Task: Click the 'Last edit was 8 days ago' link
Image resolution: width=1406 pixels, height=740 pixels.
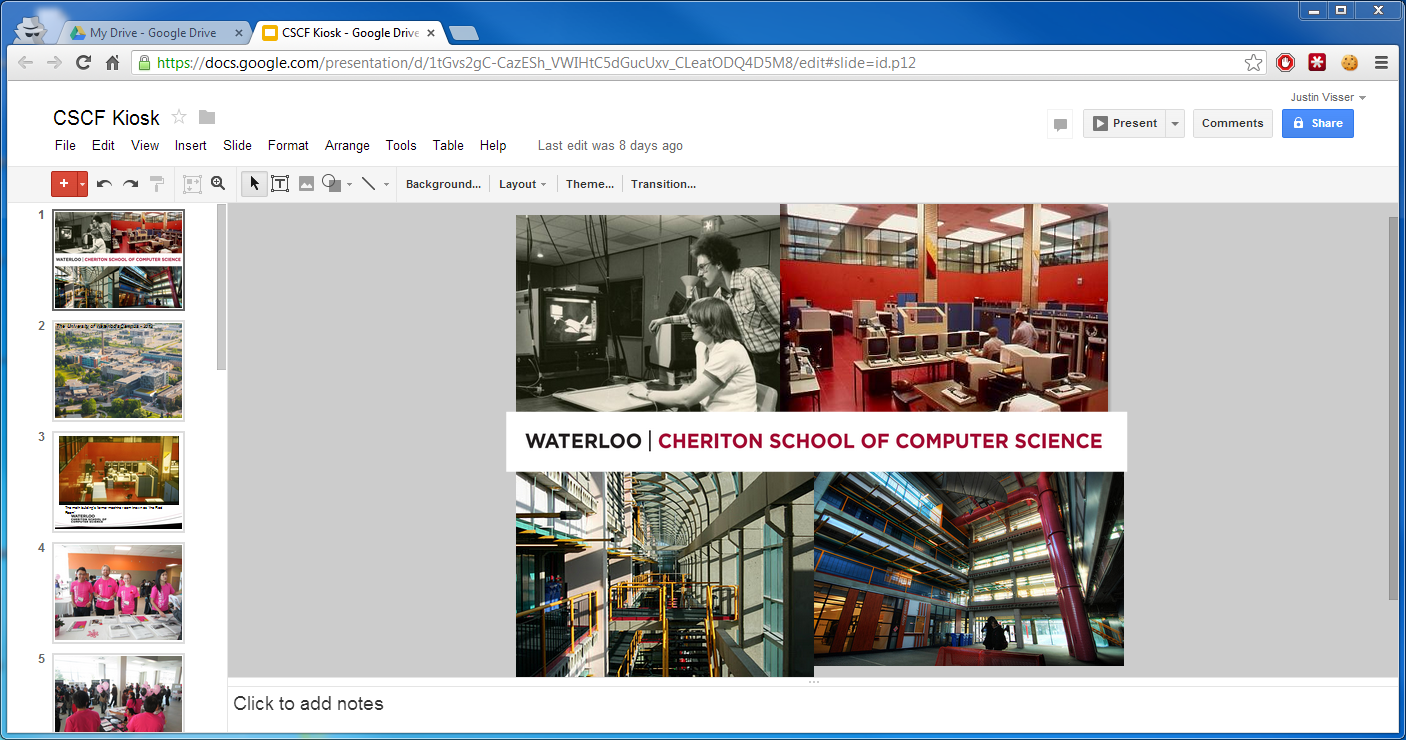Action: [610, 145]
